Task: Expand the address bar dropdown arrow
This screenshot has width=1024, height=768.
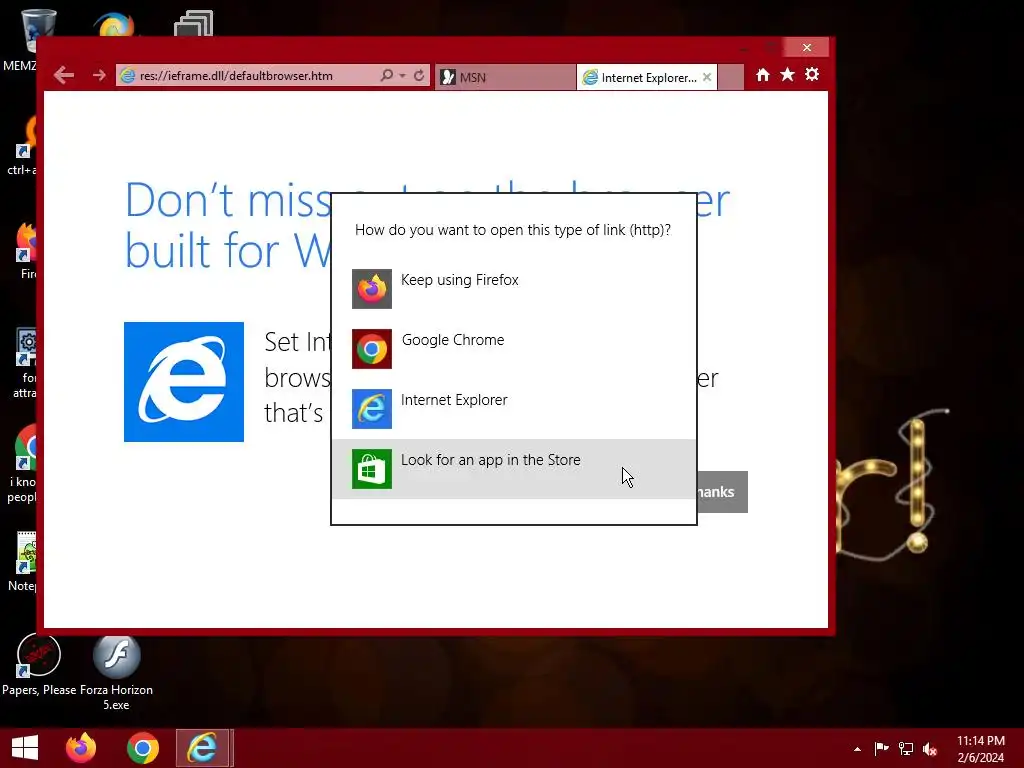Action: (402, 76)
